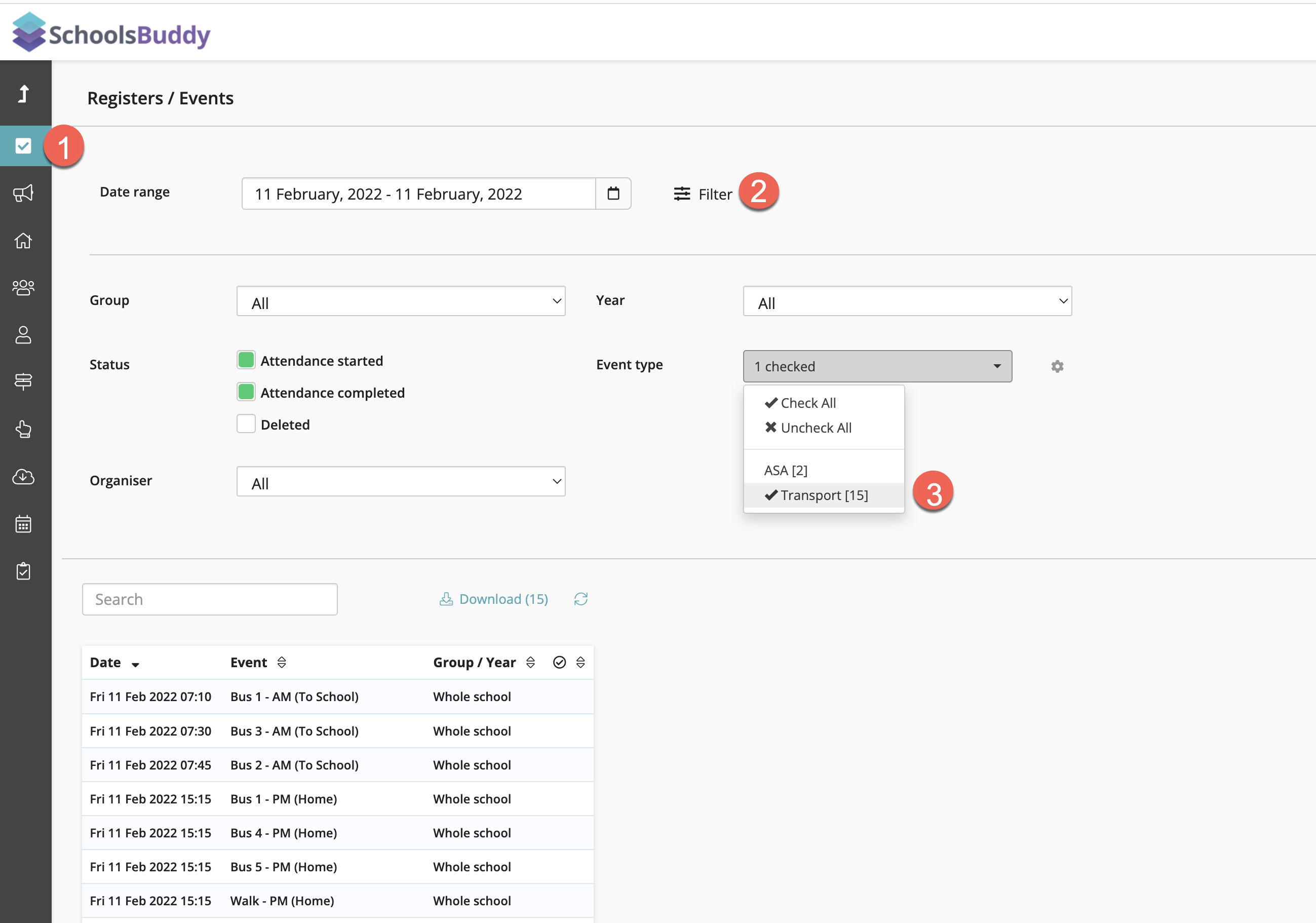Screen dimensions: 1316x923
Task: Collapse the Event type '1 checked' dropdown
Action: coord(877,366)
